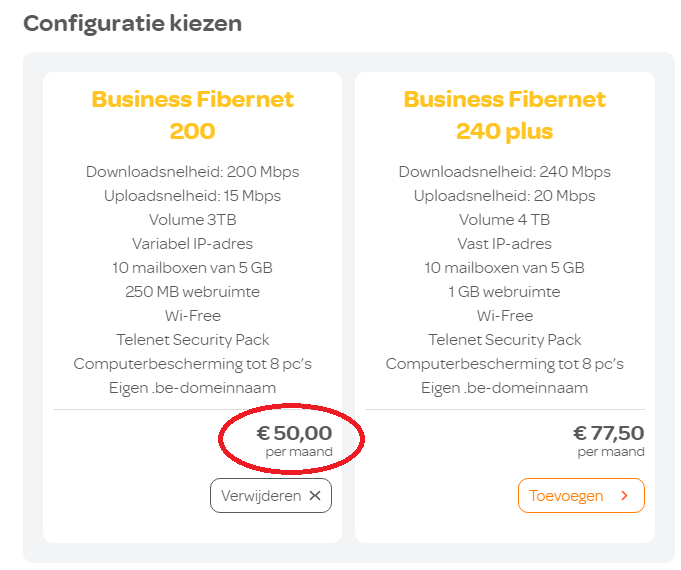Click the Volume 4 TB feature
The image size is (681, 570).
(505, 220)
